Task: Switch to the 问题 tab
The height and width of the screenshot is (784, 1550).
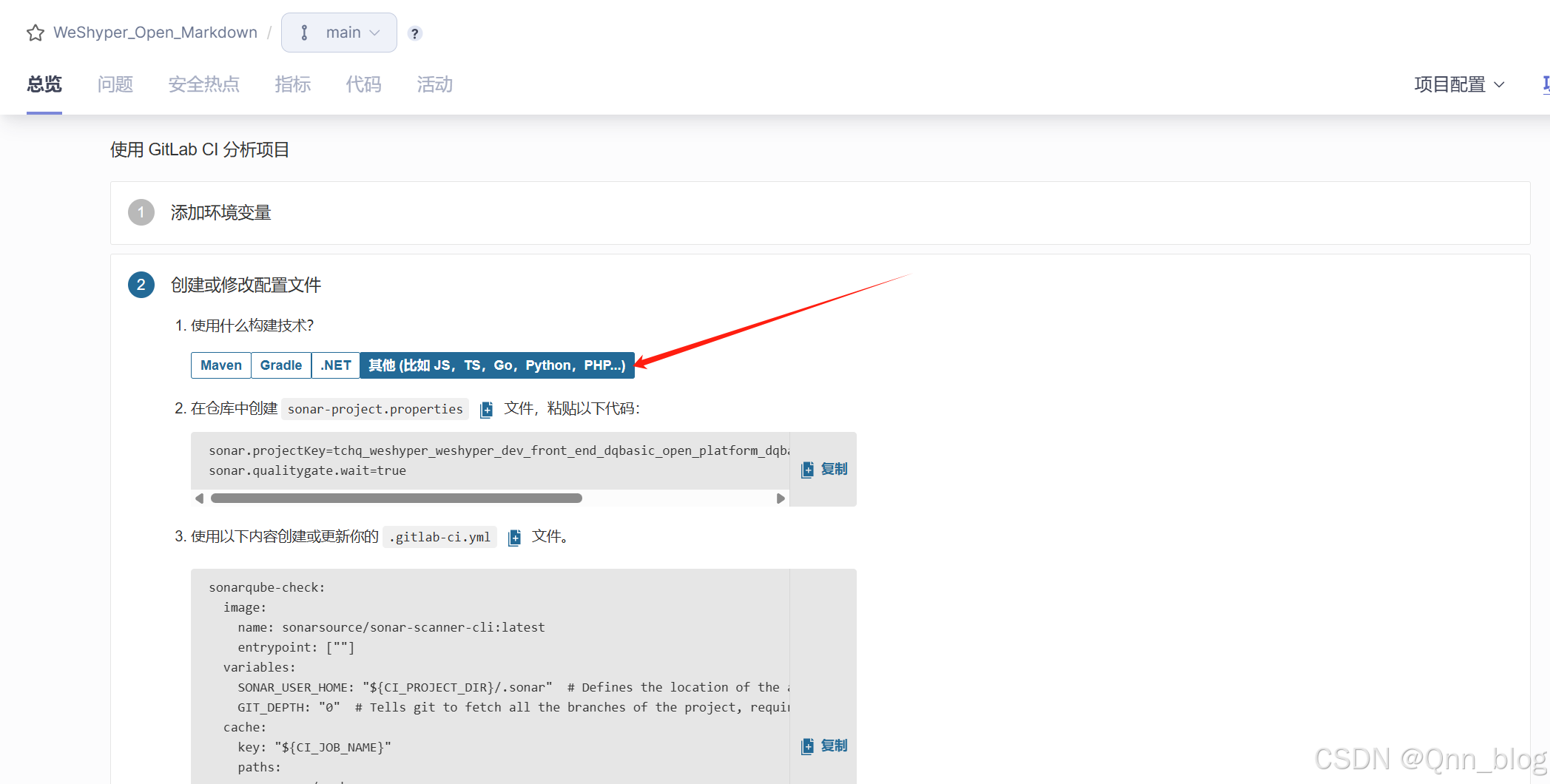Action: (115, 84)
